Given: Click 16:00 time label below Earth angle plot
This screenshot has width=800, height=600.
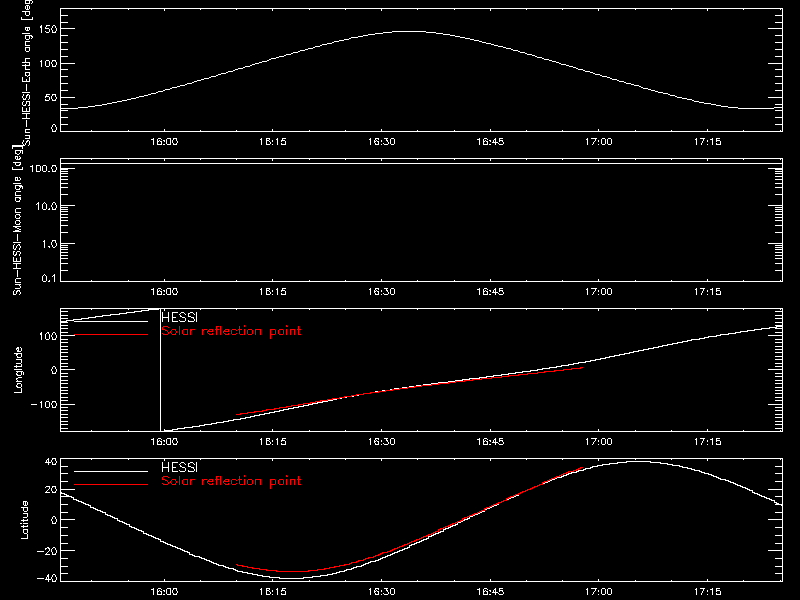Looking at the screenshot, I should click(164, 142).
